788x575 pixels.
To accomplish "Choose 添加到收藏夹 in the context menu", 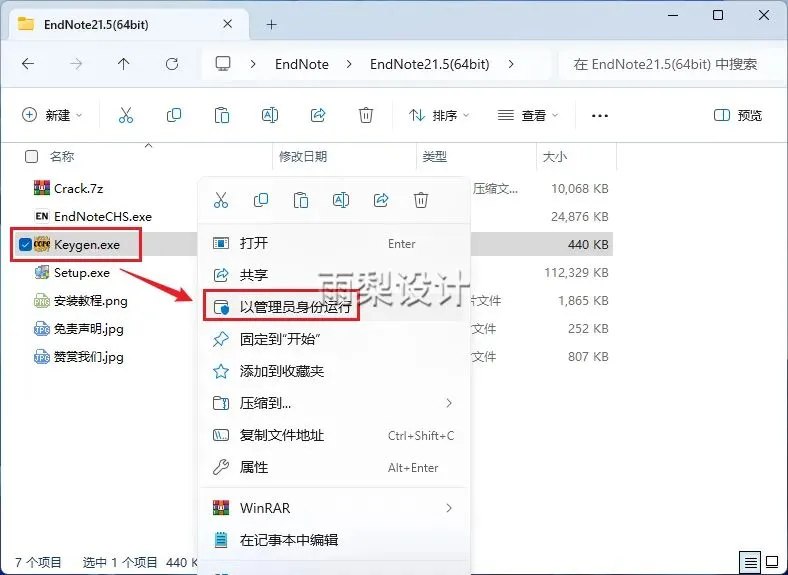I will click(334, 371).
